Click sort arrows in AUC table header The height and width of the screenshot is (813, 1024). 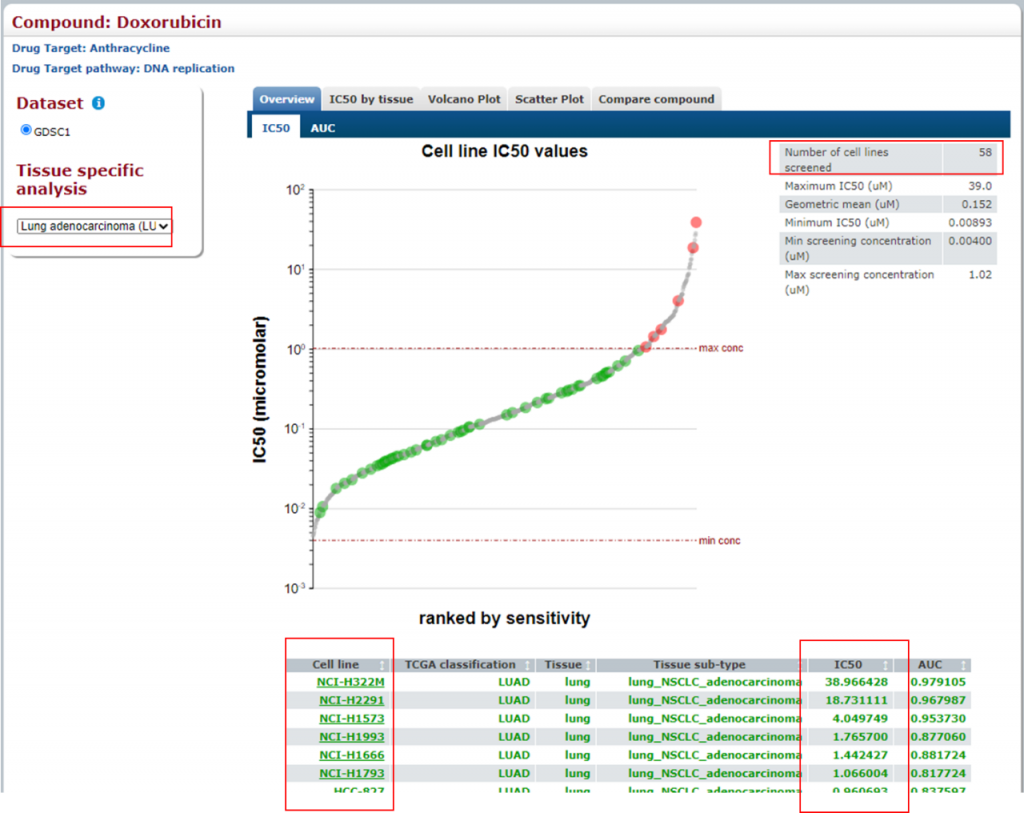[x=963, y=665]
